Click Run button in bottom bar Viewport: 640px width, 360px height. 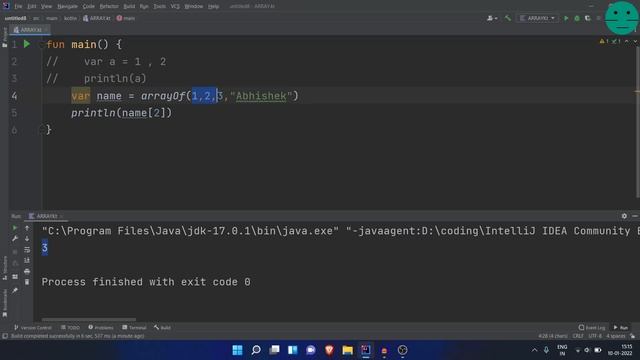pos(621,327)
